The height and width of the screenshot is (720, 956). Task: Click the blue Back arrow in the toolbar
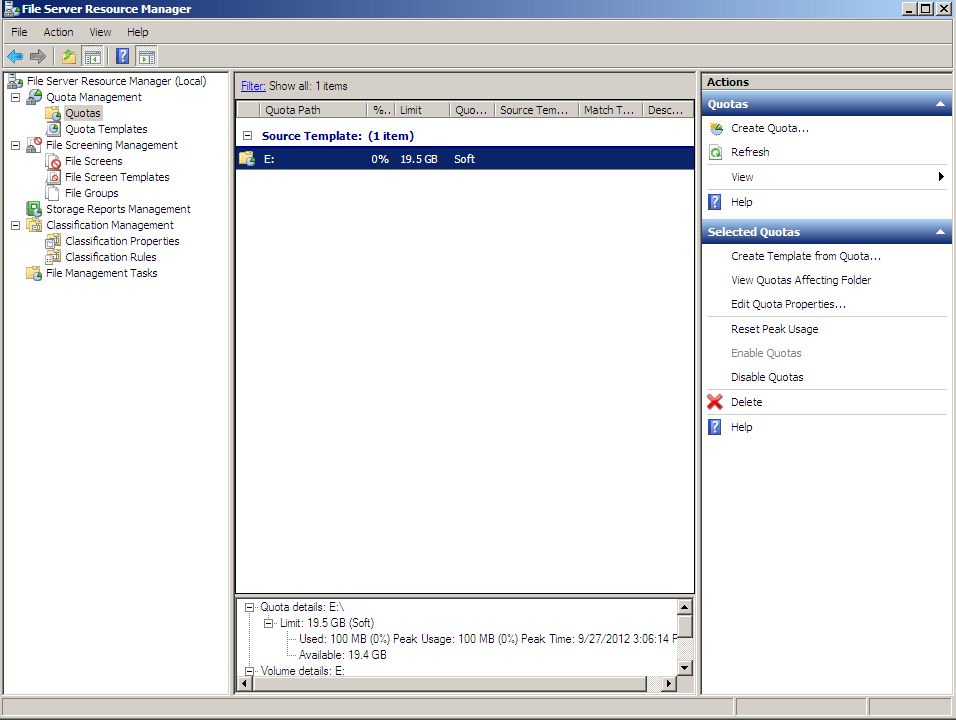(x=15, y=56)
